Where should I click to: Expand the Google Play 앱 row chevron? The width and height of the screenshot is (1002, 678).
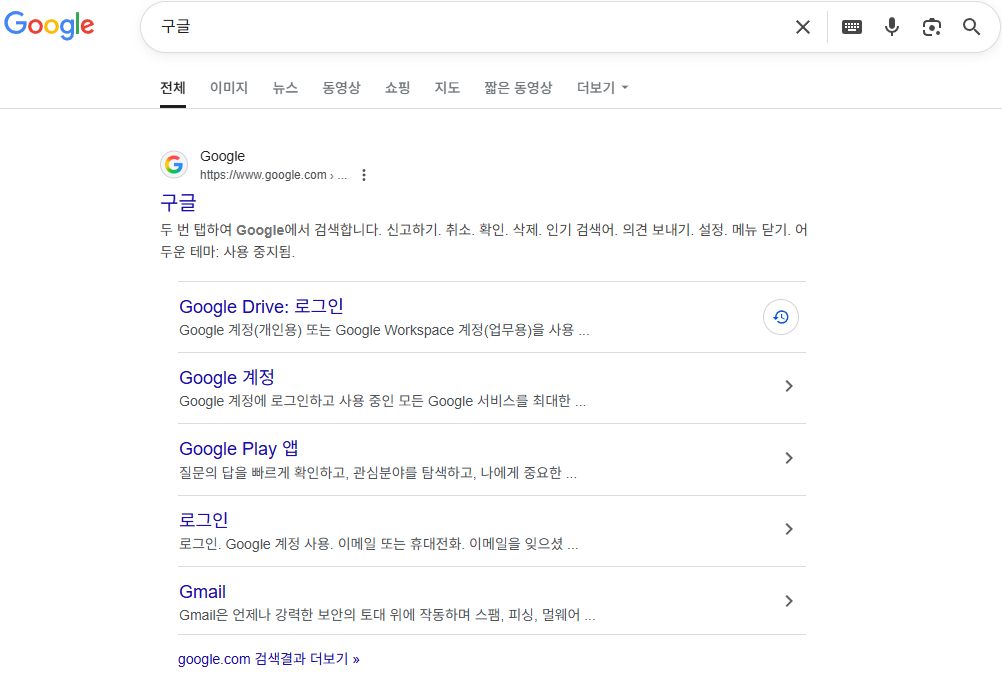(x=789, y=458)
